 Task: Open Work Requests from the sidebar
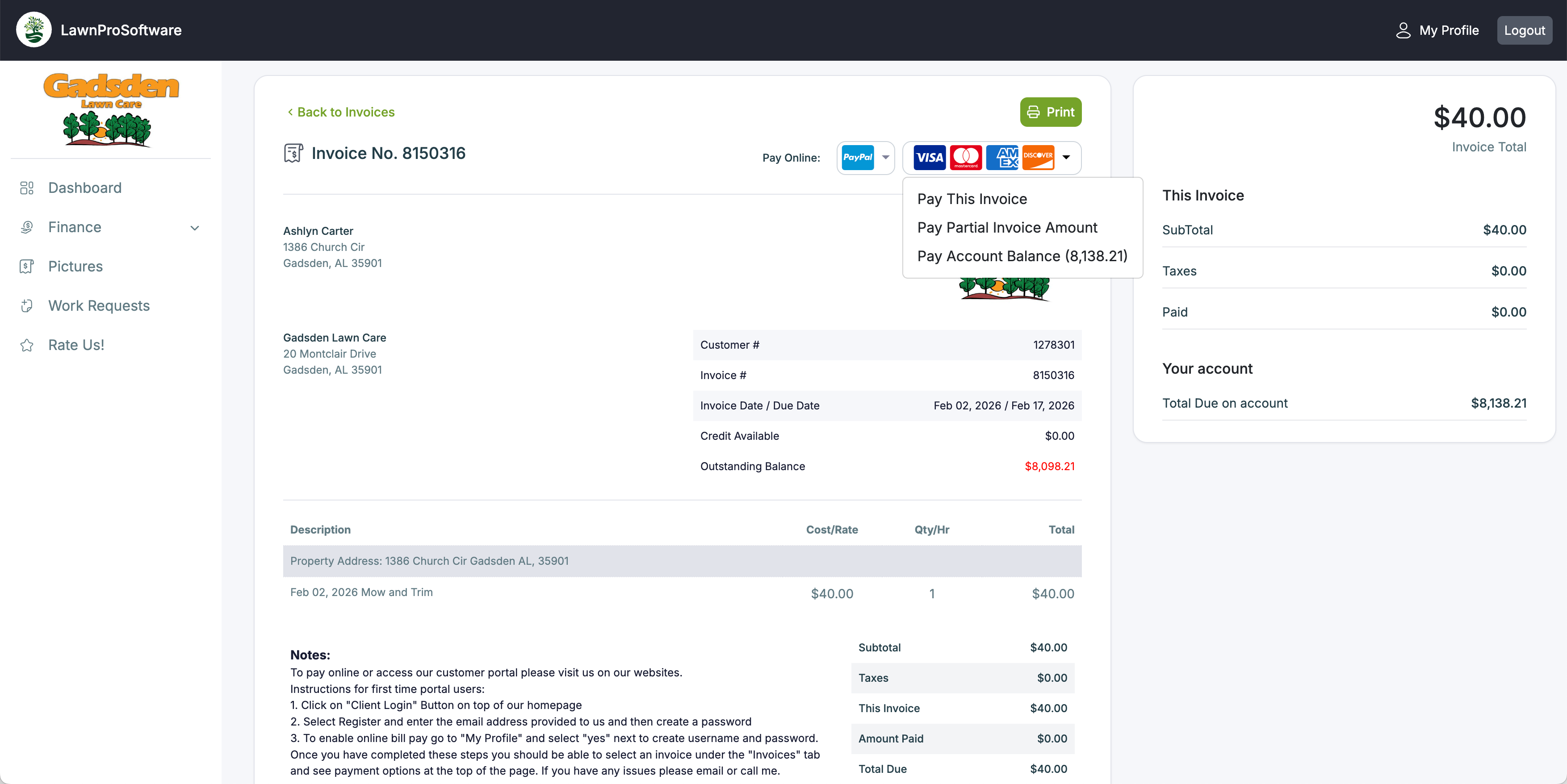click(x=99, y=305)
